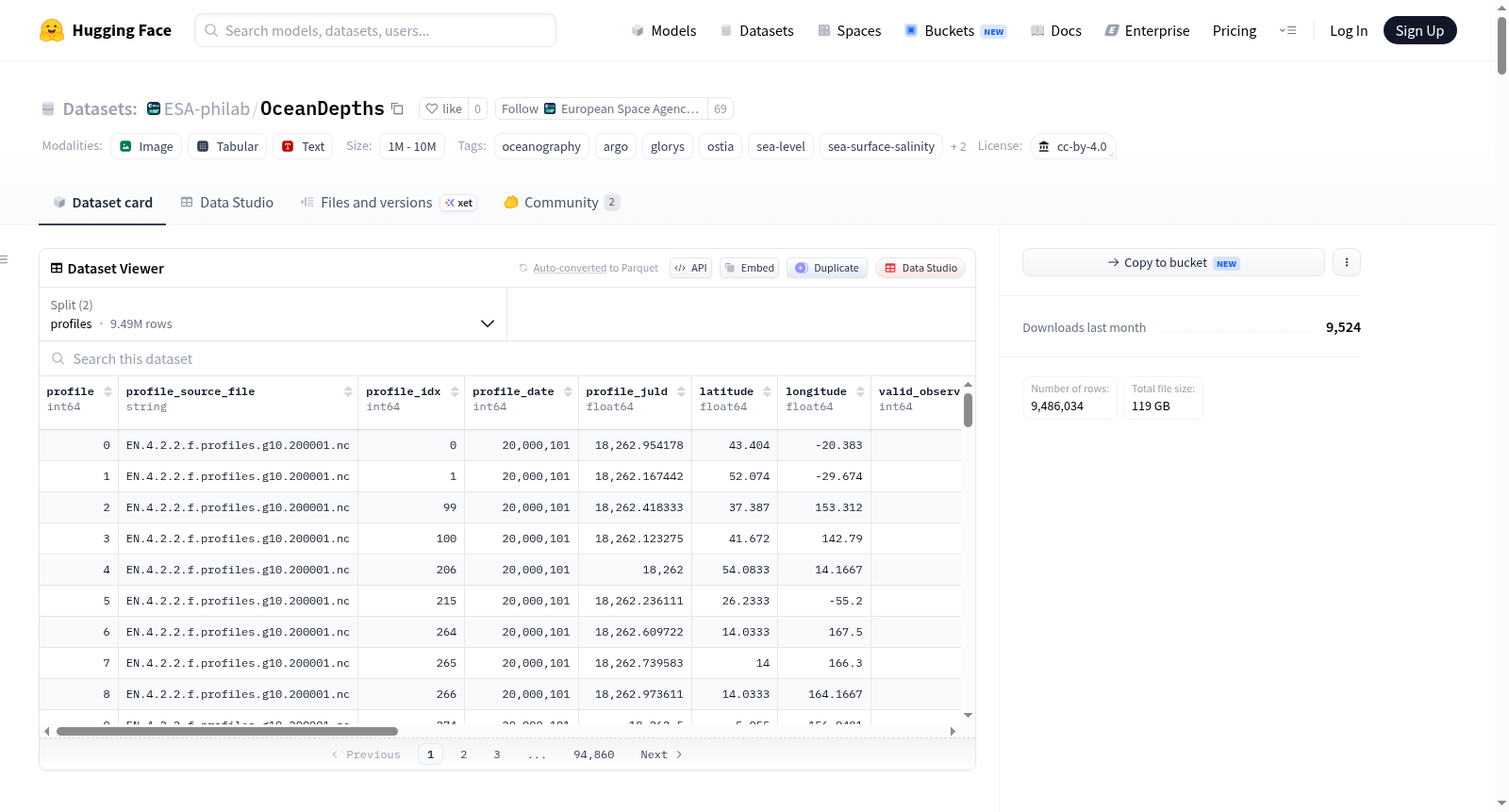1509x812 pixels.
Task: Open the Docs navigation item
Action: click(1056, 31)
